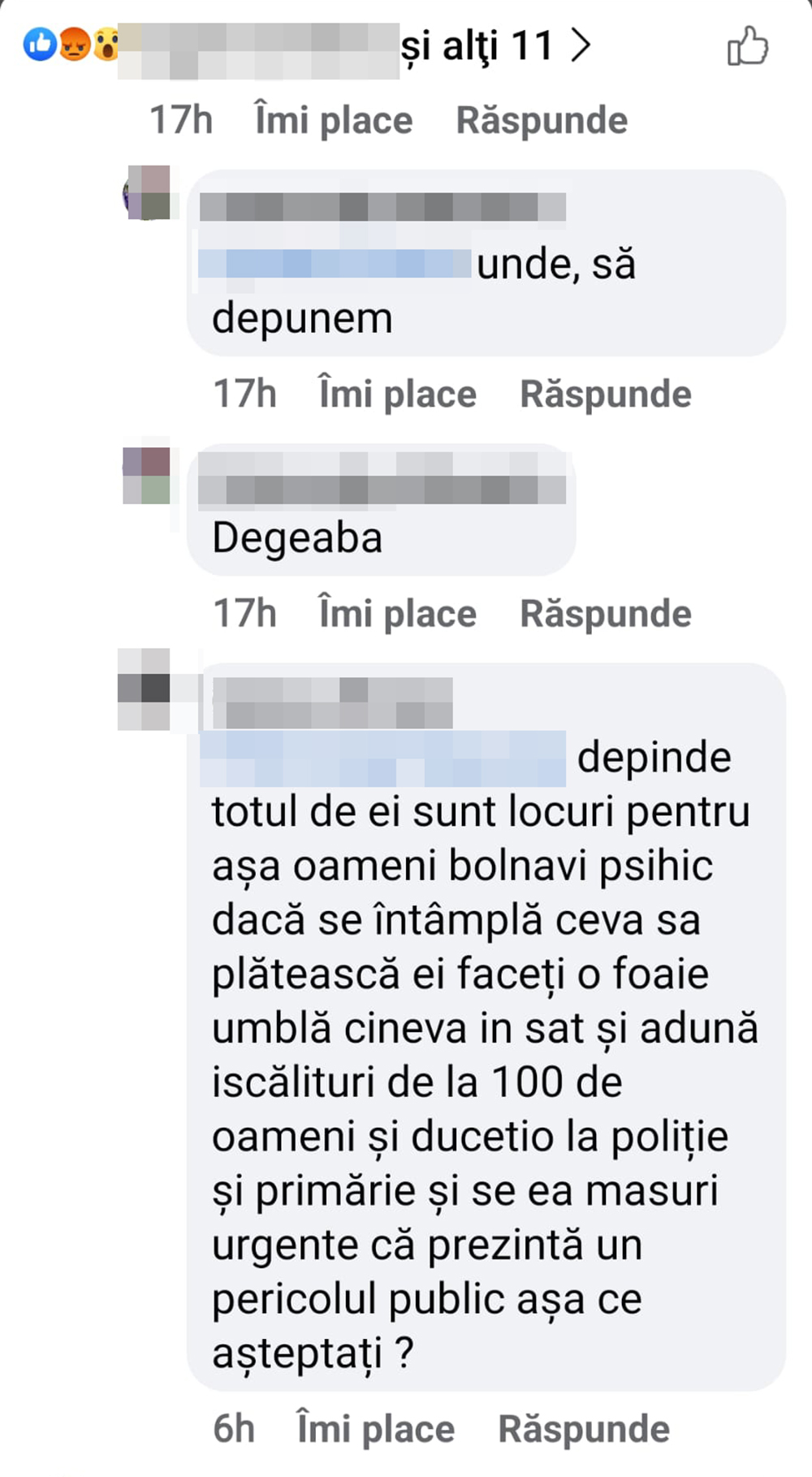This screenshot has width=812, height=1477.
Task: Click tagged name before 'unde, să depunem'
Action: coord(335,264)
